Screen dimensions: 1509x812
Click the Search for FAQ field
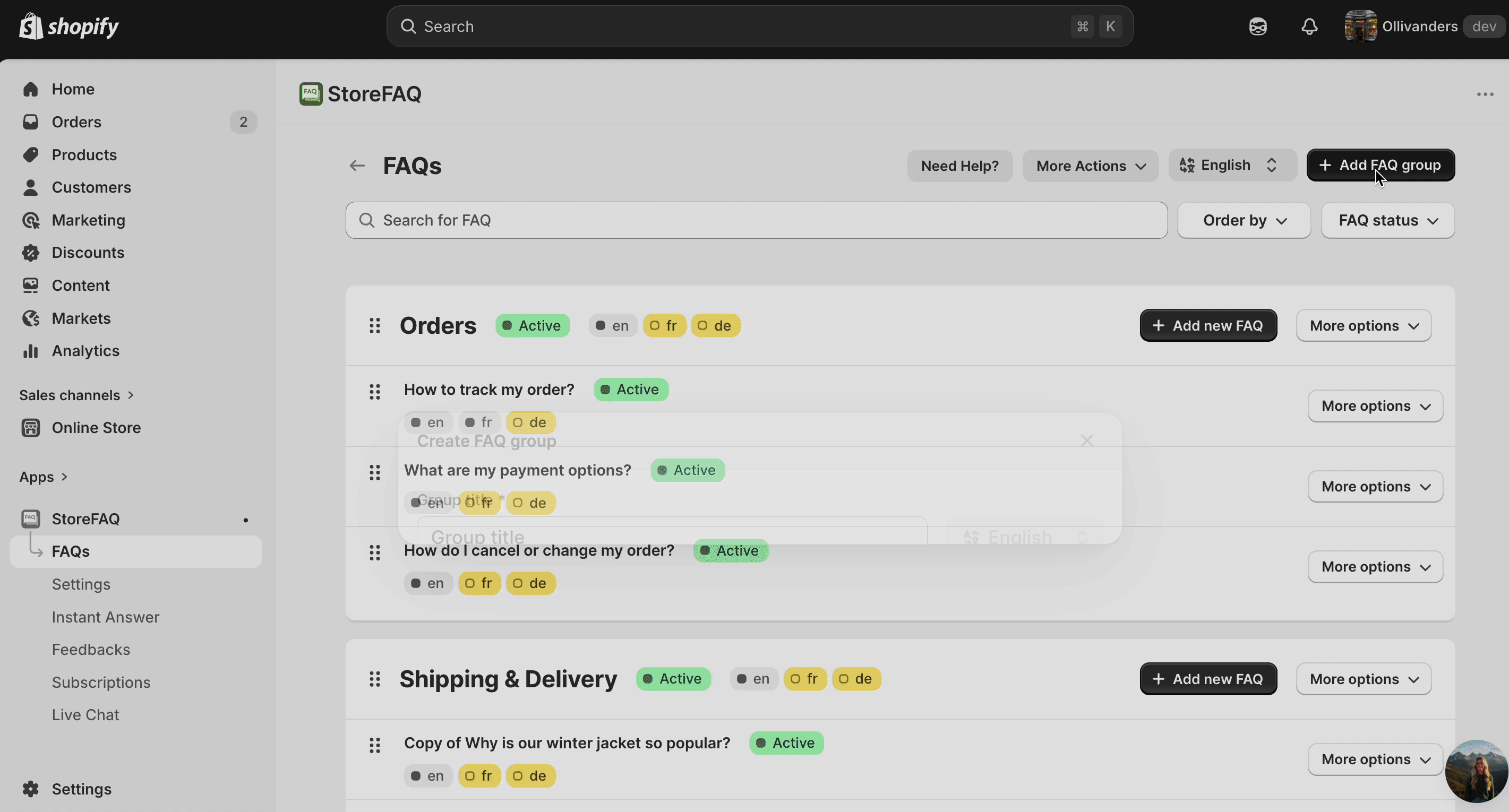756,220
